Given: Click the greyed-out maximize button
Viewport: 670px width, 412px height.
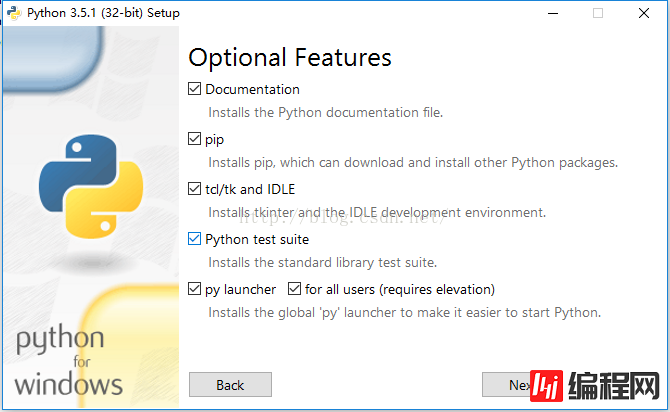Looking at the screenshot, I should pyautogui.click(x=598, y=13).
